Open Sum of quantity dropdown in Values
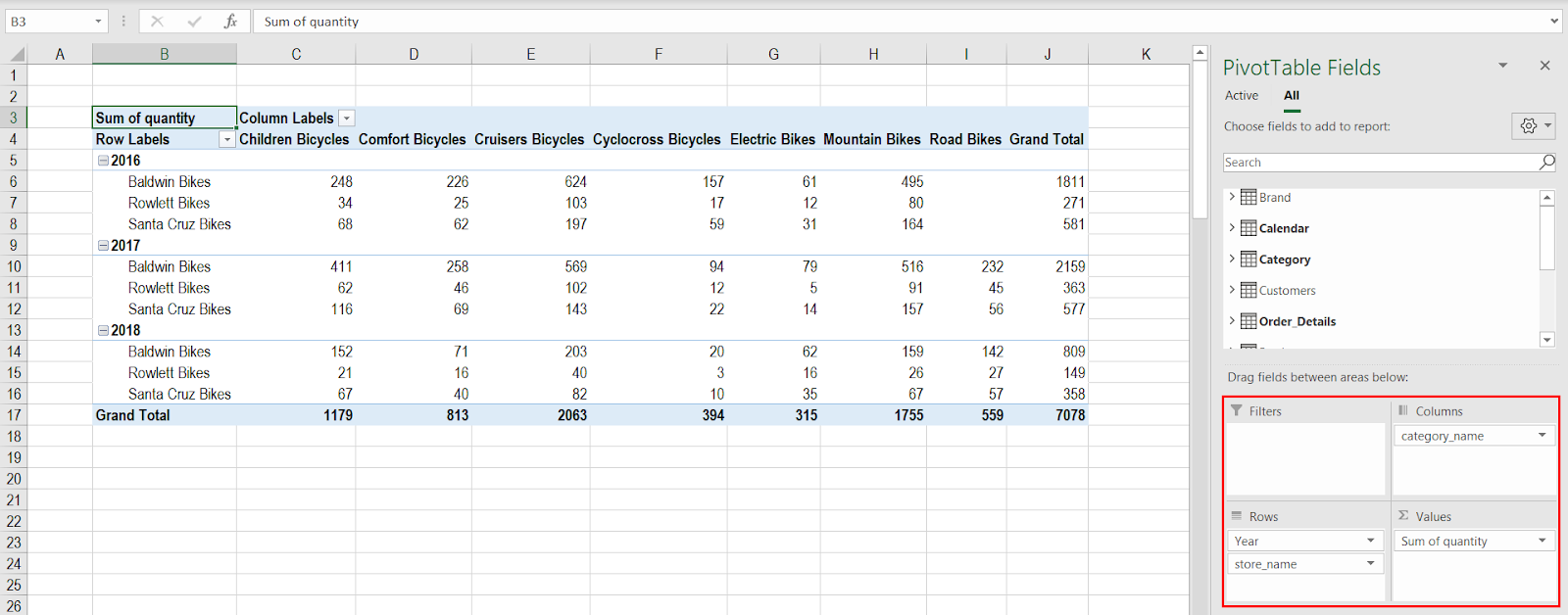 pyautogui.click(x=1543, y=541)
